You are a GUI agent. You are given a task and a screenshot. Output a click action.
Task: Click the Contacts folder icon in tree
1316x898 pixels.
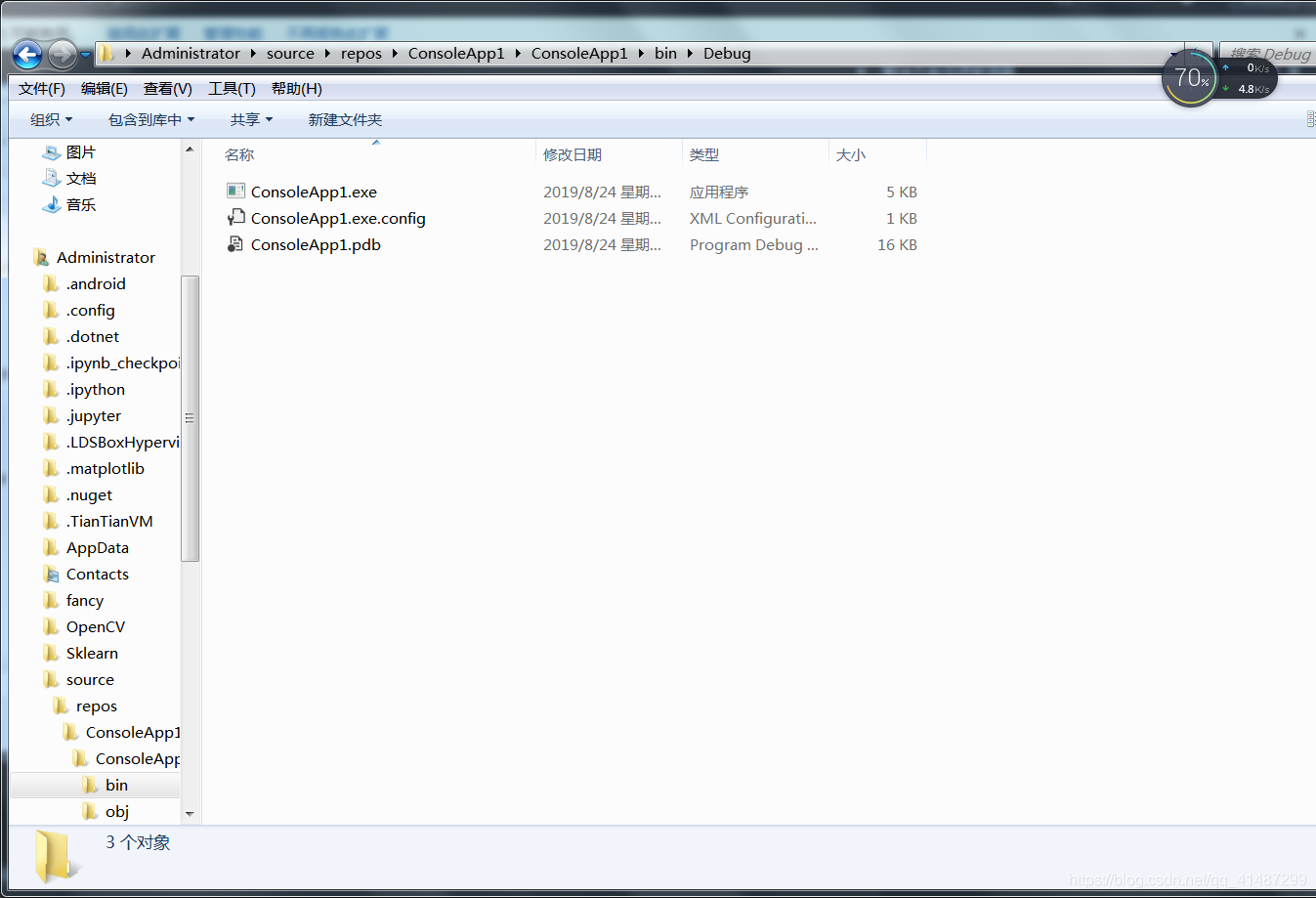pyautogui.click(x=51, y=575)
